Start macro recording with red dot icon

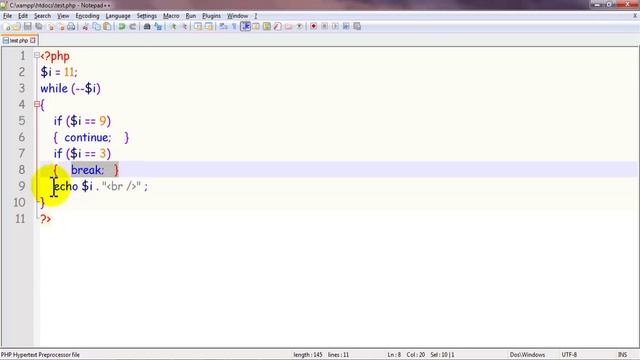[313, 27]
